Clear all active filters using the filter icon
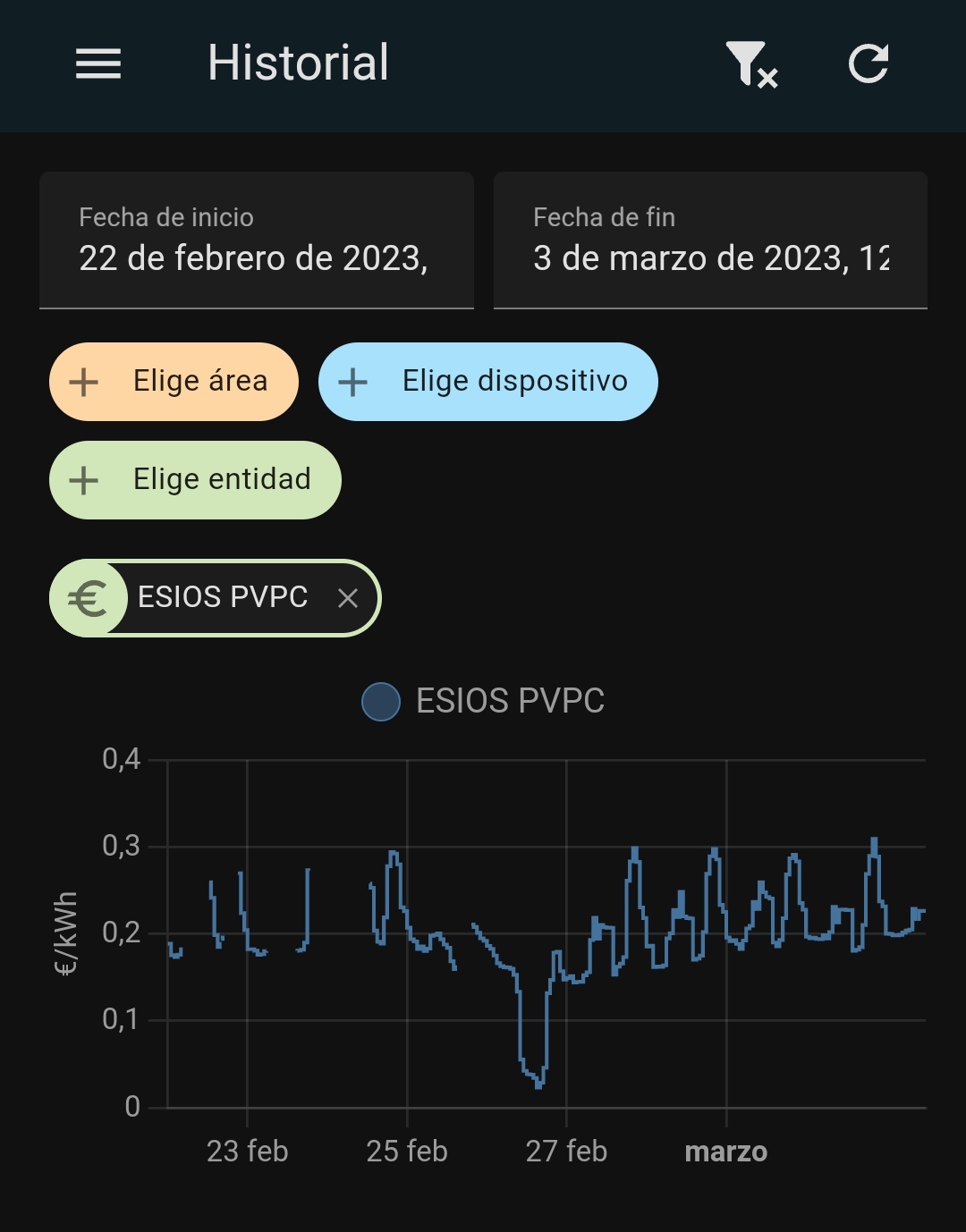 click(751, 63)
